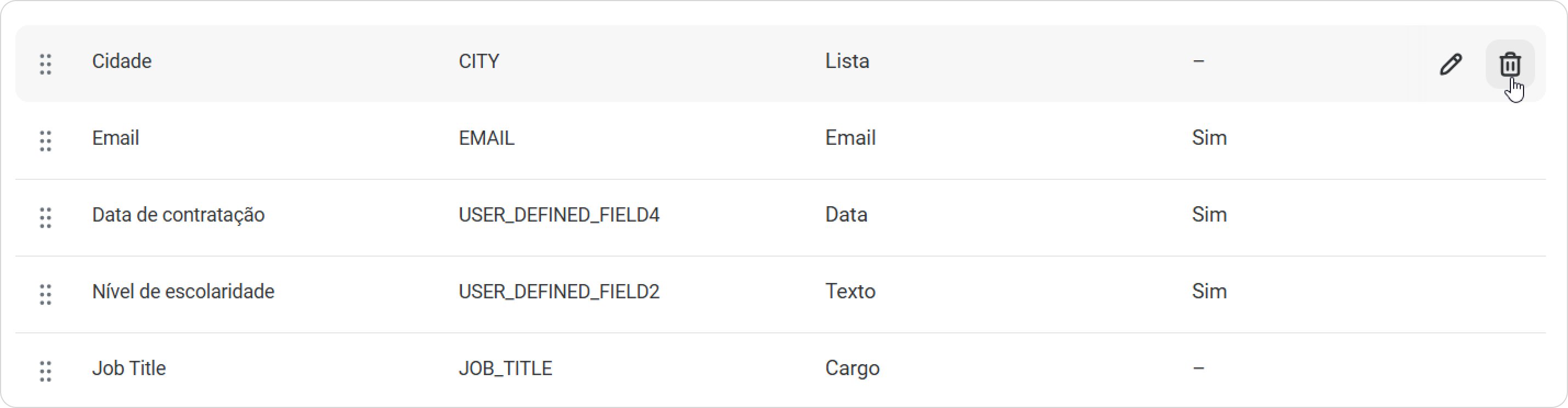Screen dimensions: 1568x408
Task: Click the drag handle beside Job Title
Action: (x=46, y=371)
